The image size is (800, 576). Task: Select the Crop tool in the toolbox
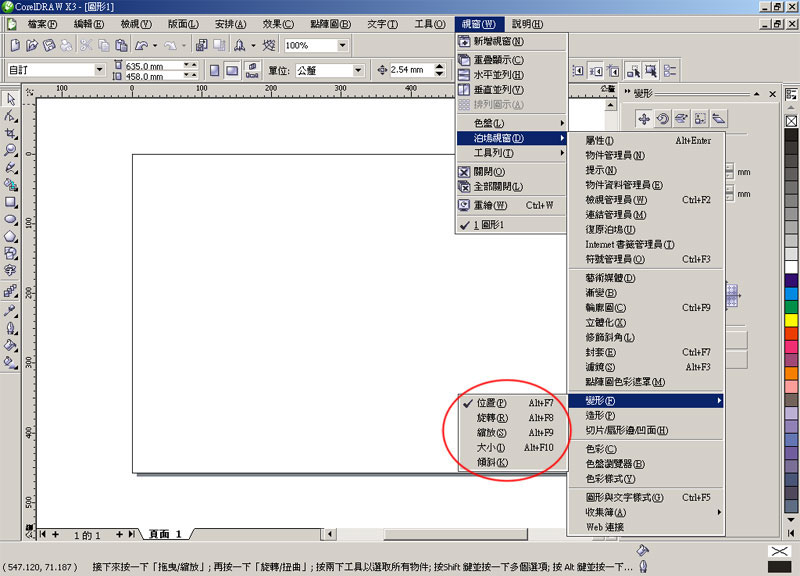tap(10, 134)
